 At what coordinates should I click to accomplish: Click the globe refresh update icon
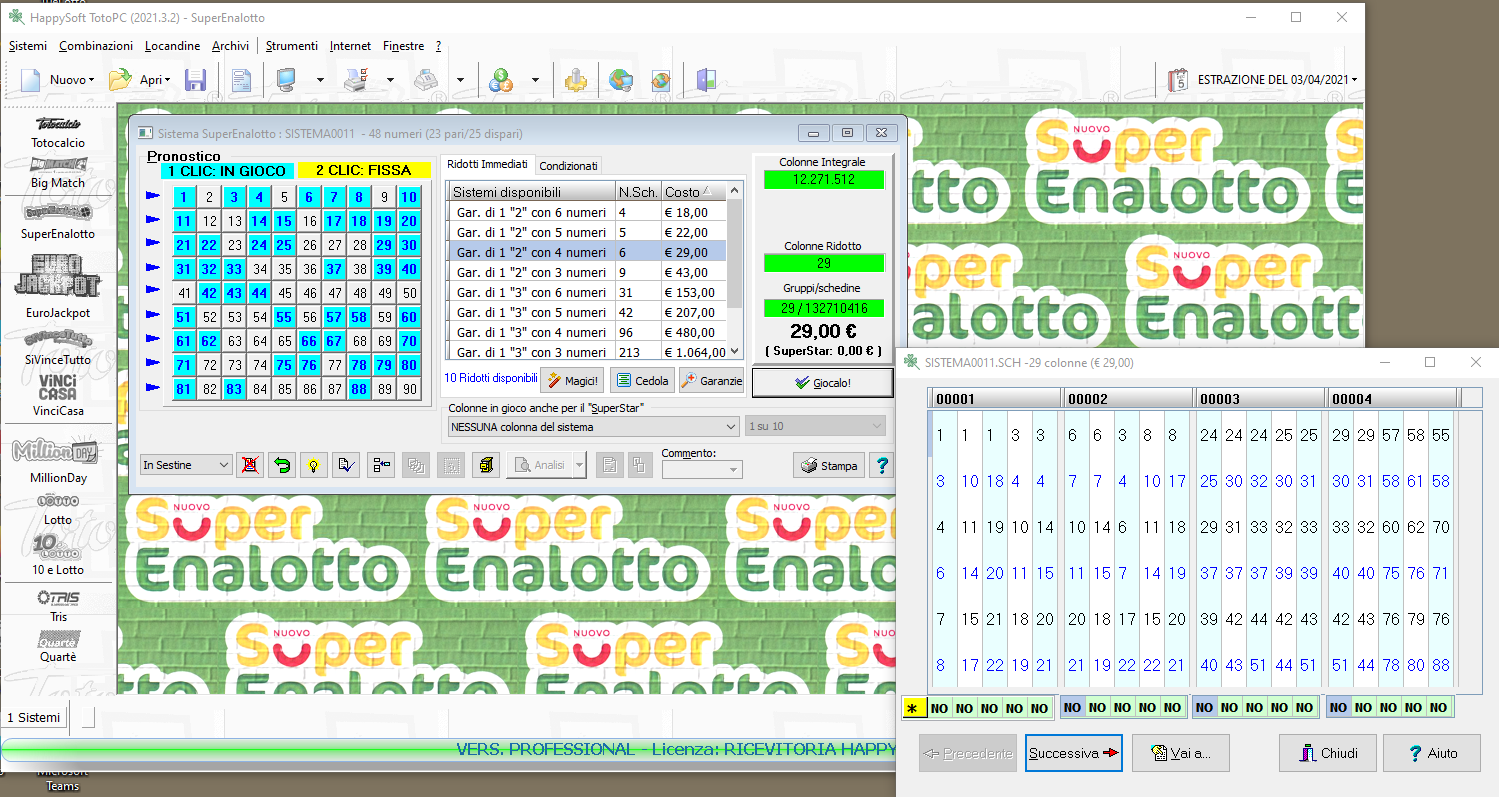[661, 80]
